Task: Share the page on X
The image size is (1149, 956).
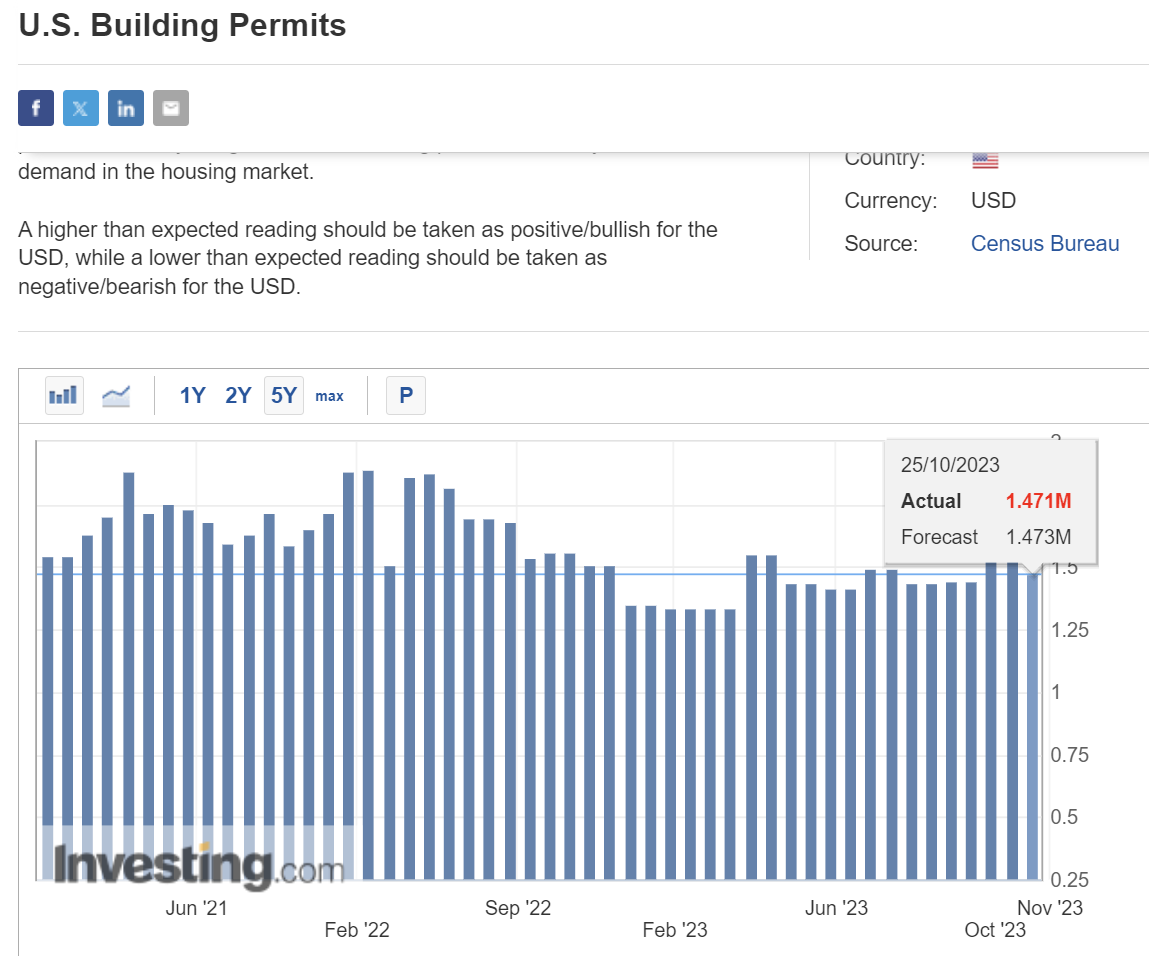Action: pos(81,108)
